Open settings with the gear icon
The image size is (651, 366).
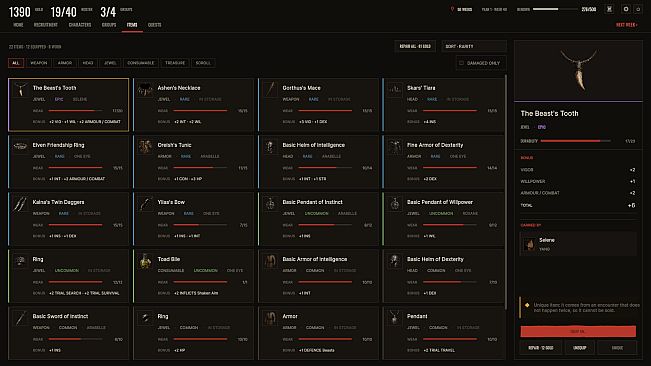point(626,9)
